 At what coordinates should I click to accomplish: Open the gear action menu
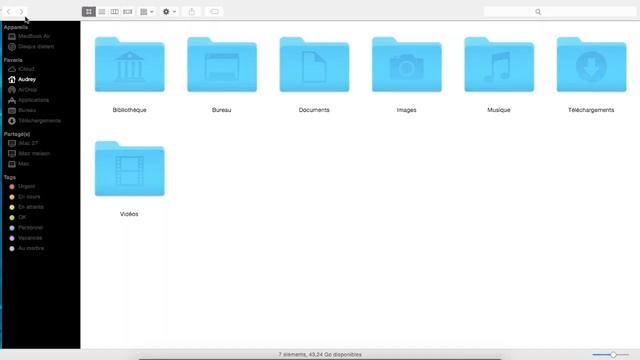[169, 12]
